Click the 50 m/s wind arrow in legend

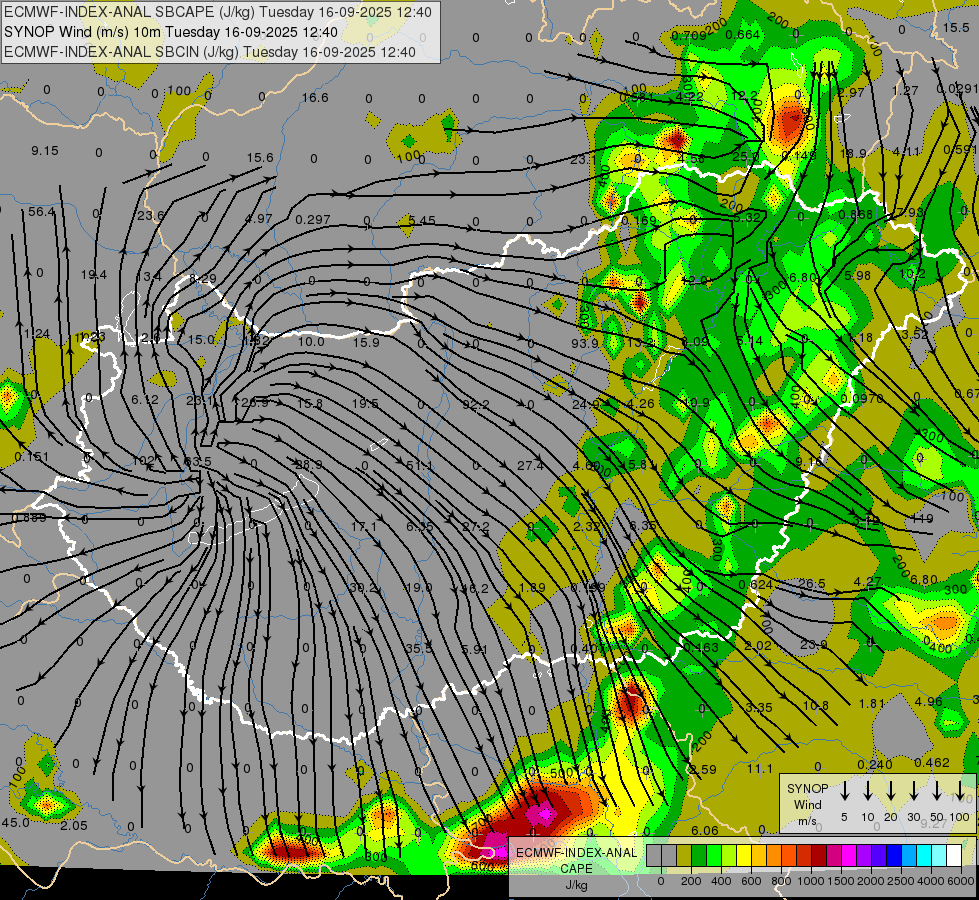(x=937, y=791)
